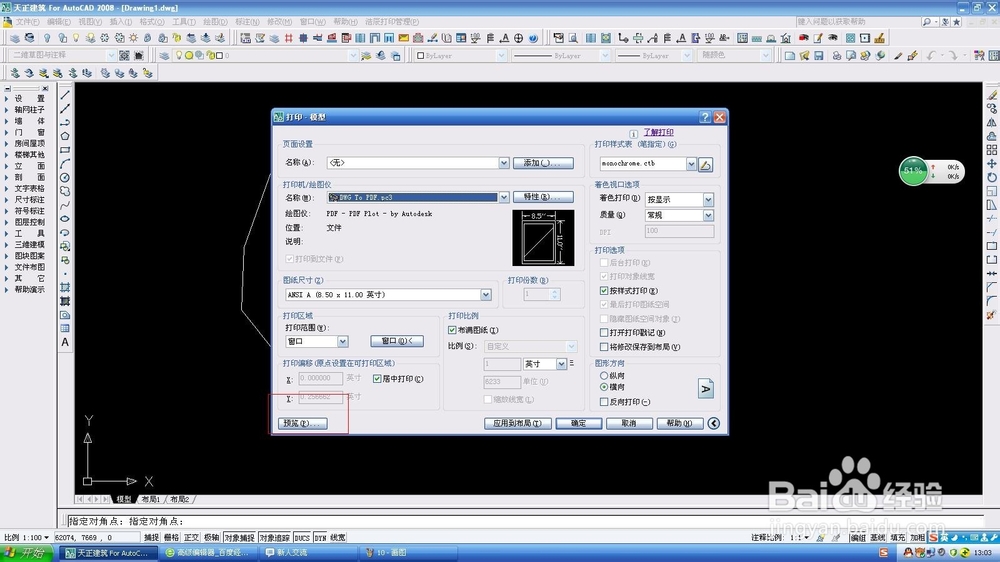Click the help search input field
Image resolution: width=1000 pixels, height=562 pixels.
pos(857,22)
